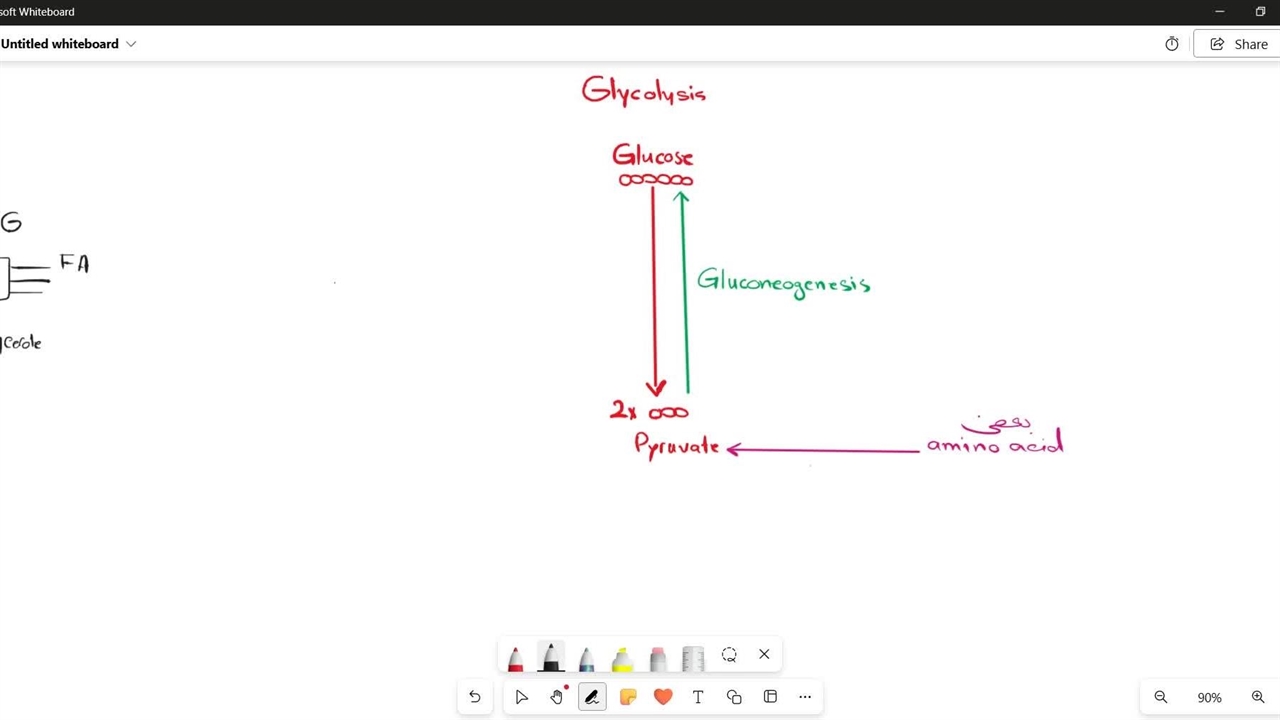Insert a text box

pos(698,697)
